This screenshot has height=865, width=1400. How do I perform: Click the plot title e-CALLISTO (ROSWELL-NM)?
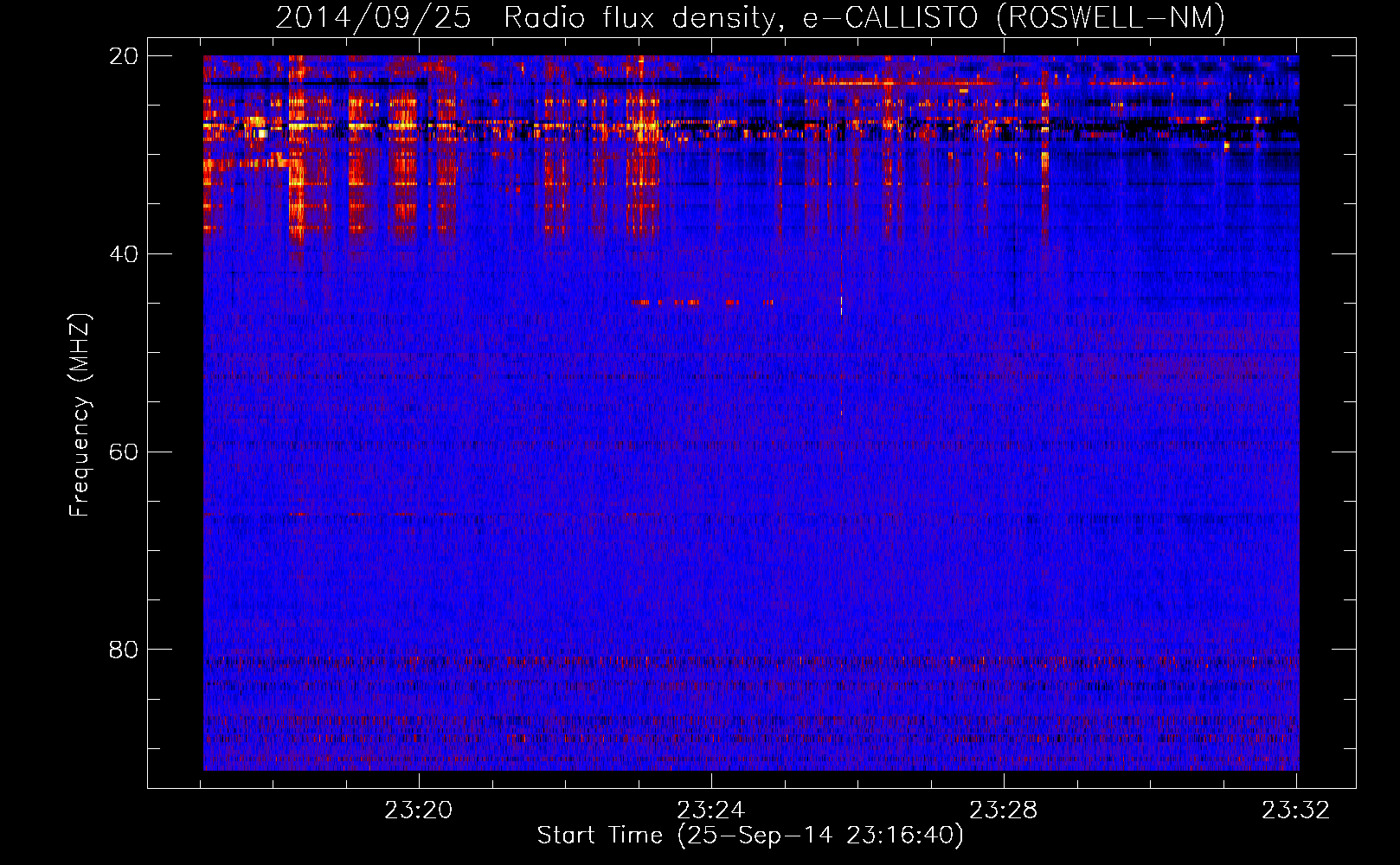1013,17
